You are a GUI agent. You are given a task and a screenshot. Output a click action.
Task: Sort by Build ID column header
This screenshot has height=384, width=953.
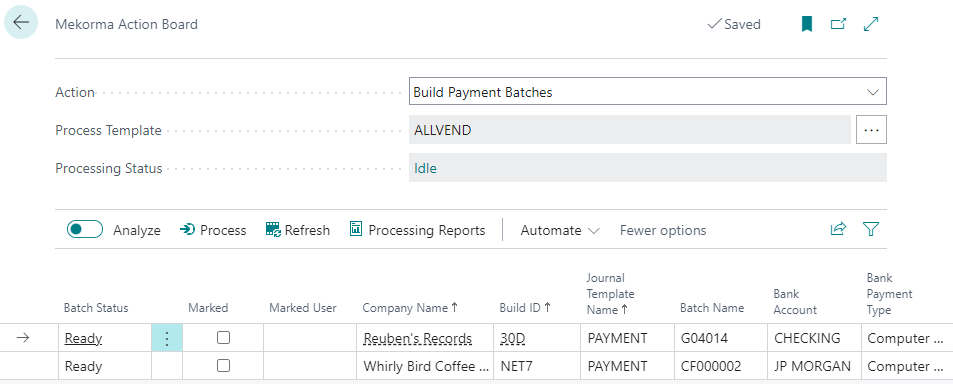click(525, 308)
